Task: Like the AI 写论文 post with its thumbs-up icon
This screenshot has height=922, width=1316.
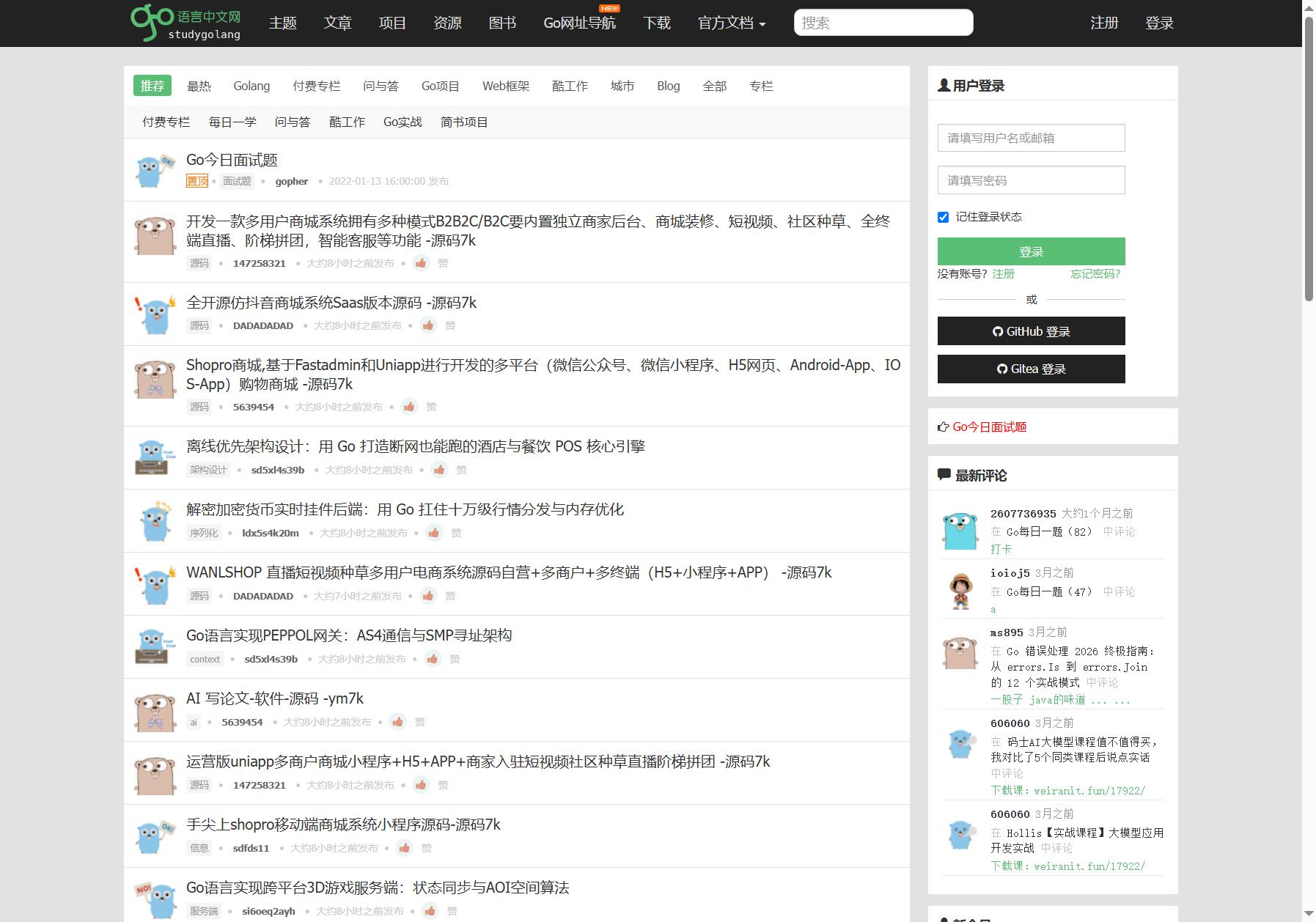Action: tap(398, 722)
